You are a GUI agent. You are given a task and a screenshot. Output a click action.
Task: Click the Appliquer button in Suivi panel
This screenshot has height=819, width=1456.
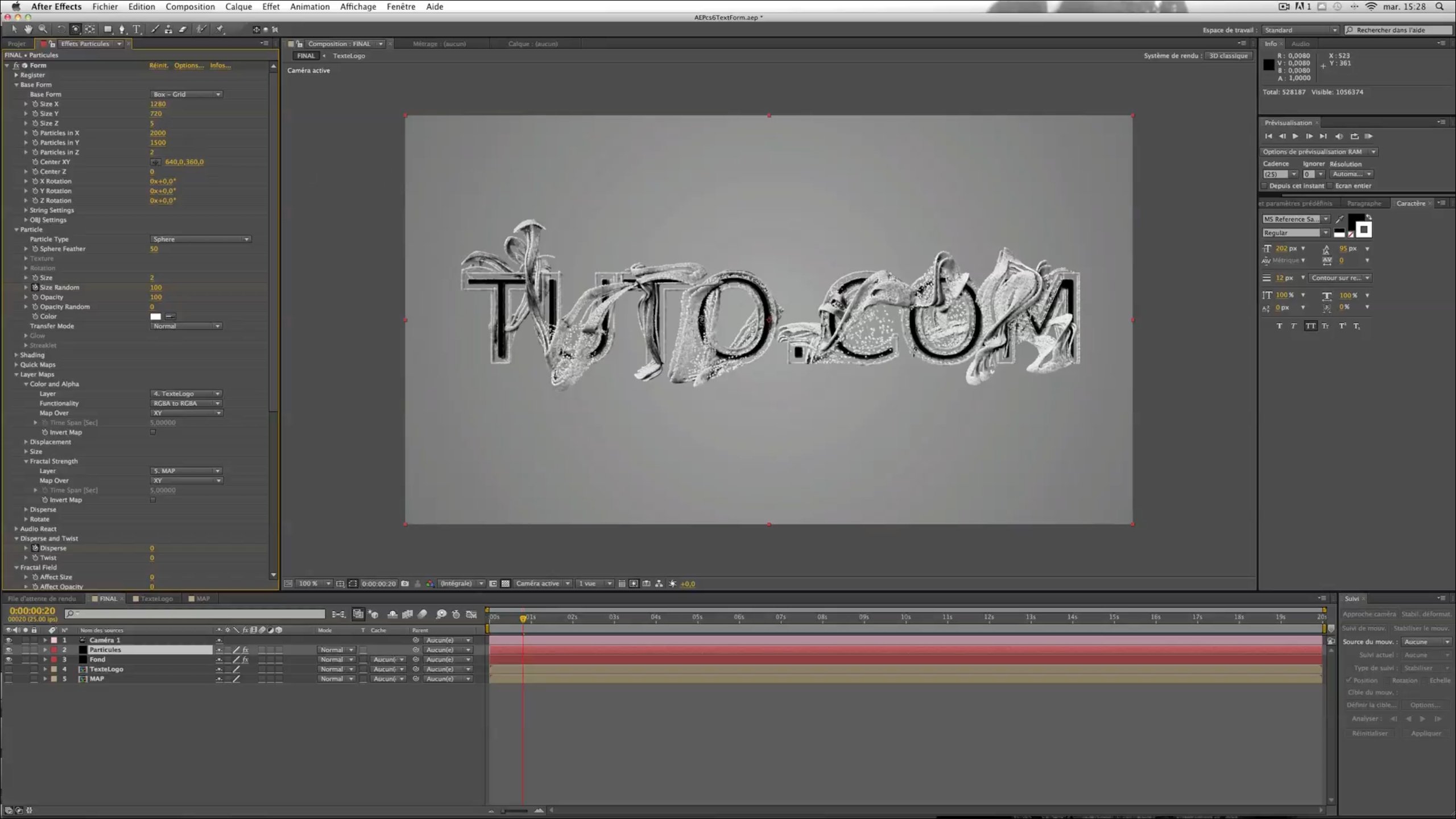coord(1426,734)
